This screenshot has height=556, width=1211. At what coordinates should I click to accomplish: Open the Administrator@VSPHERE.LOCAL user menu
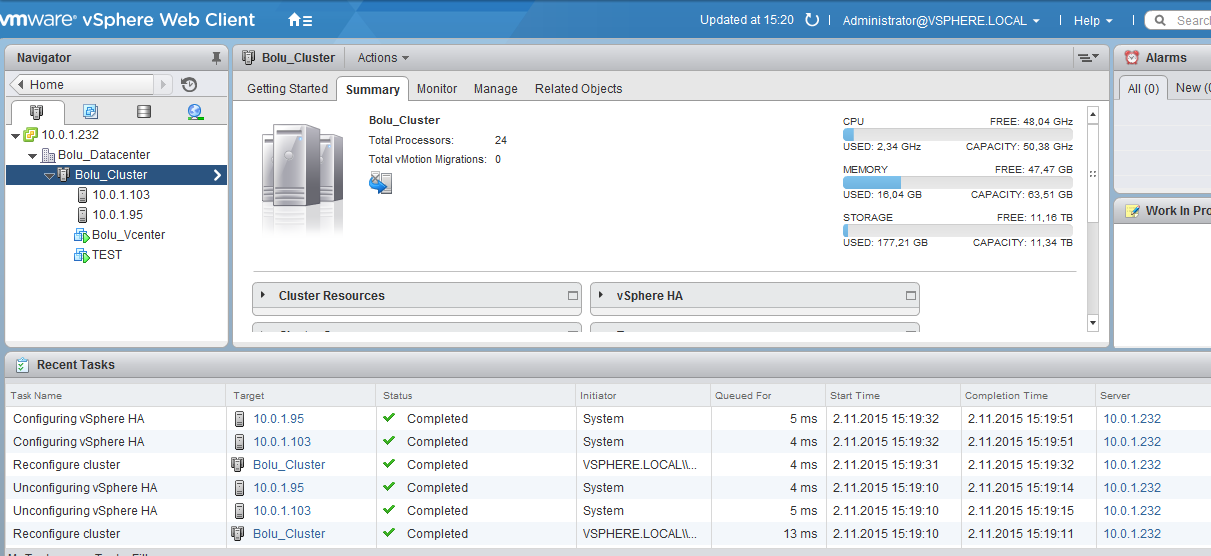pyautogui.click(x=941, y=20)
